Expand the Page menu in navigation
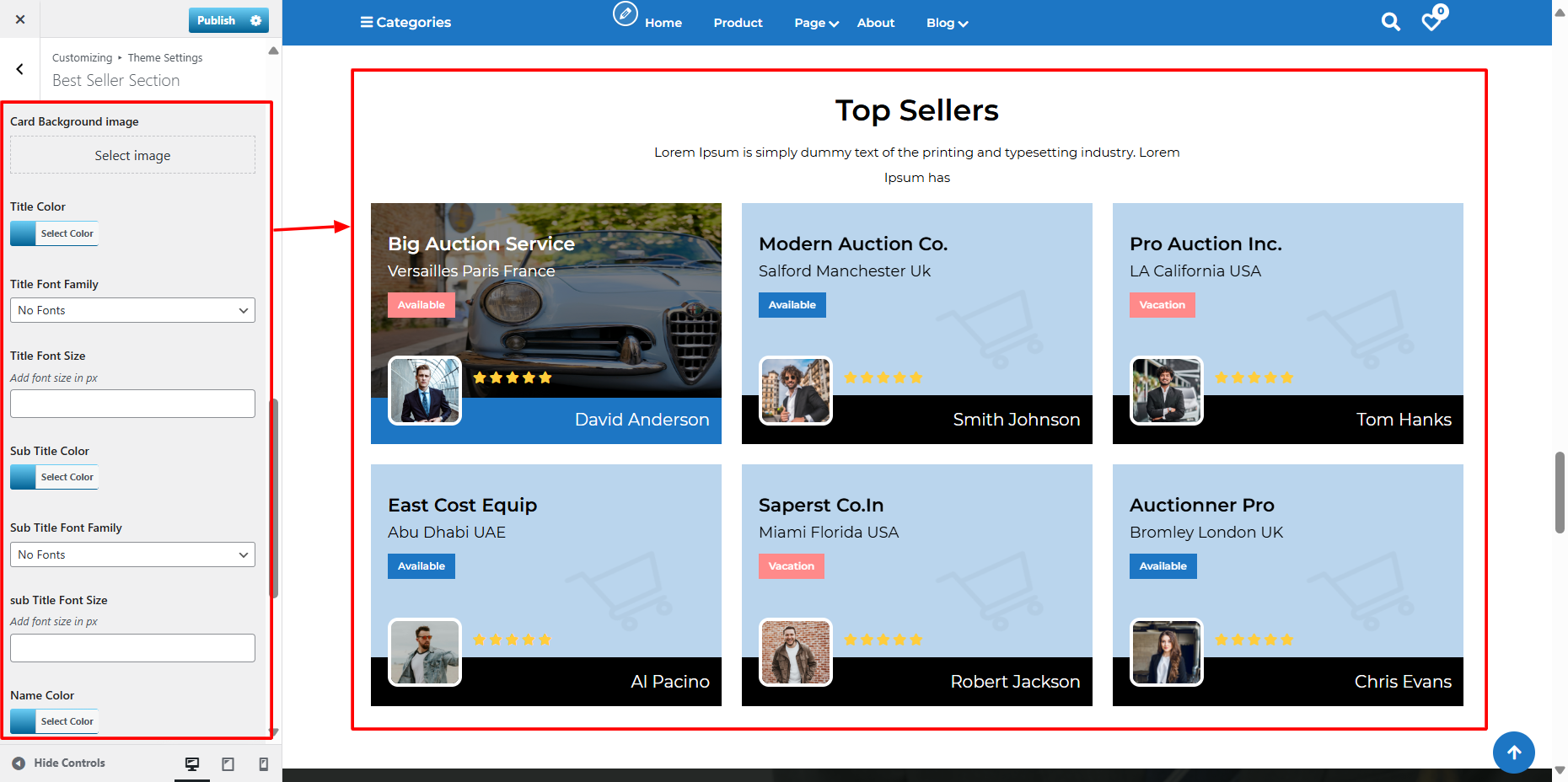The height and width of the screenshot is (782, 1568). point(815,23)
